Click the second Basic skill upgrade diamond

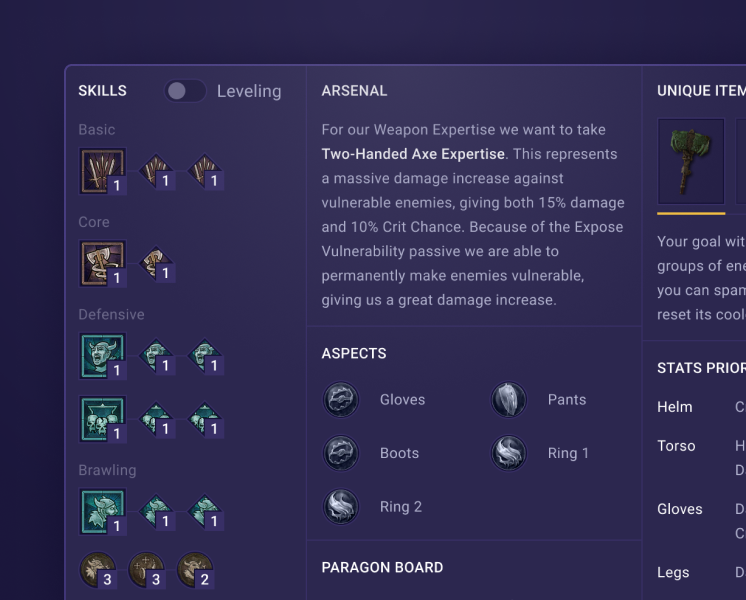[206, 172]
